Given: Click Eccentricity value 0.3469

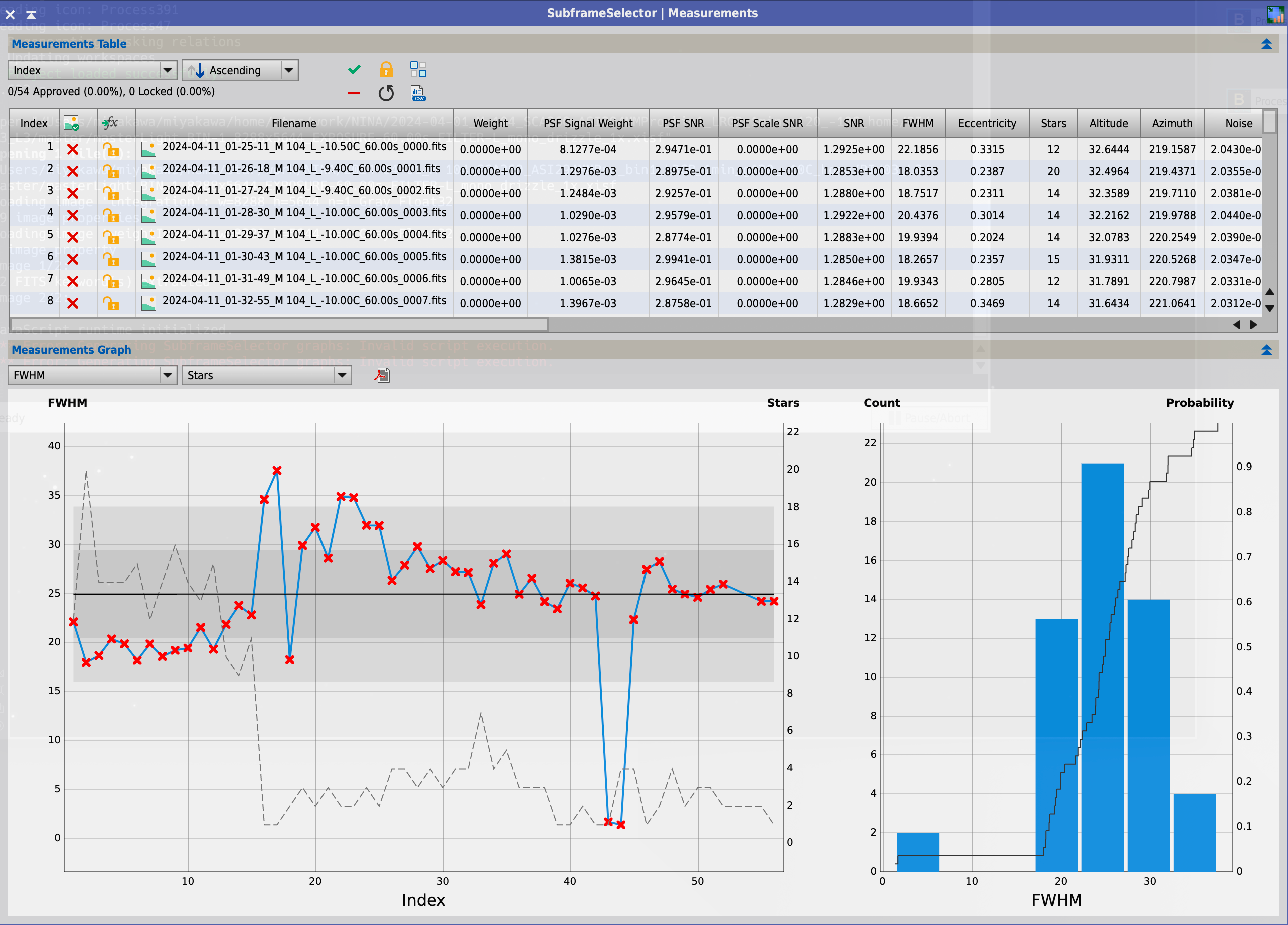Looking at the screenshot, I should click(x=987, y=304).
